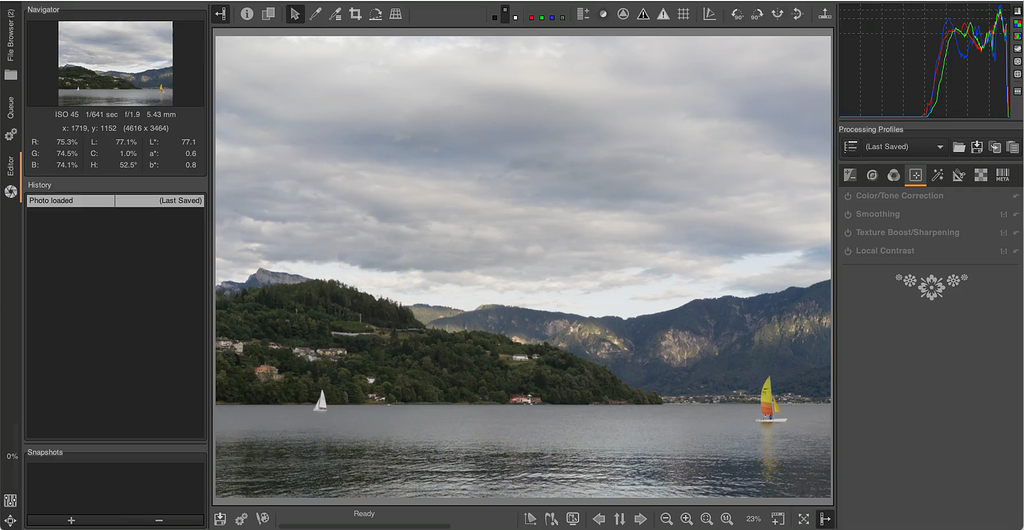The image size is (1024, 530).
Task: Click the Navigator preview thumbnail
Action: click(115, 62)
